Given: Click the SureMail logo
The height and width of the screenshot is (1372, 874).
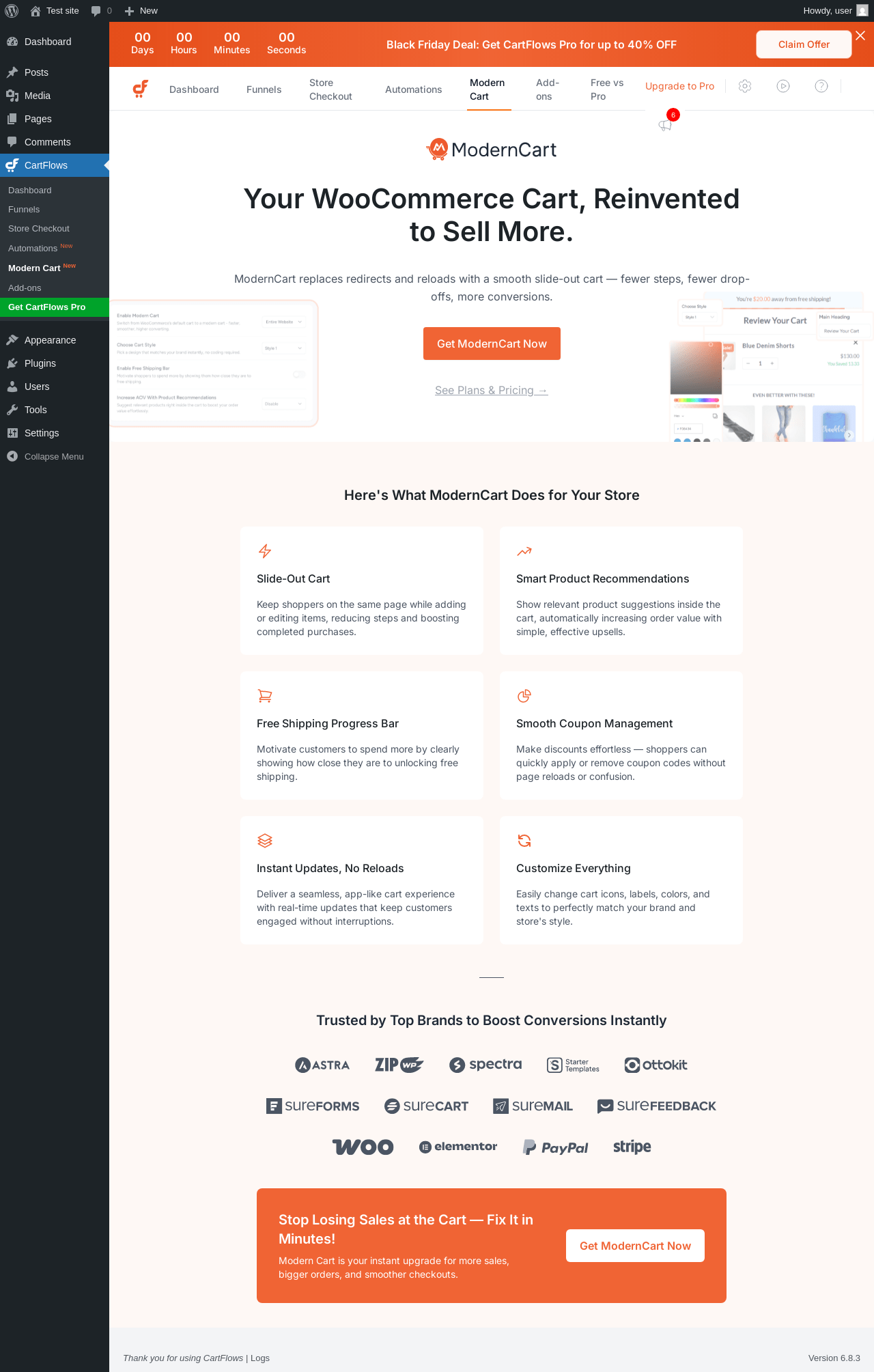Looking at the screenshot, I should pyautogui.click(x=533, y=1106).
